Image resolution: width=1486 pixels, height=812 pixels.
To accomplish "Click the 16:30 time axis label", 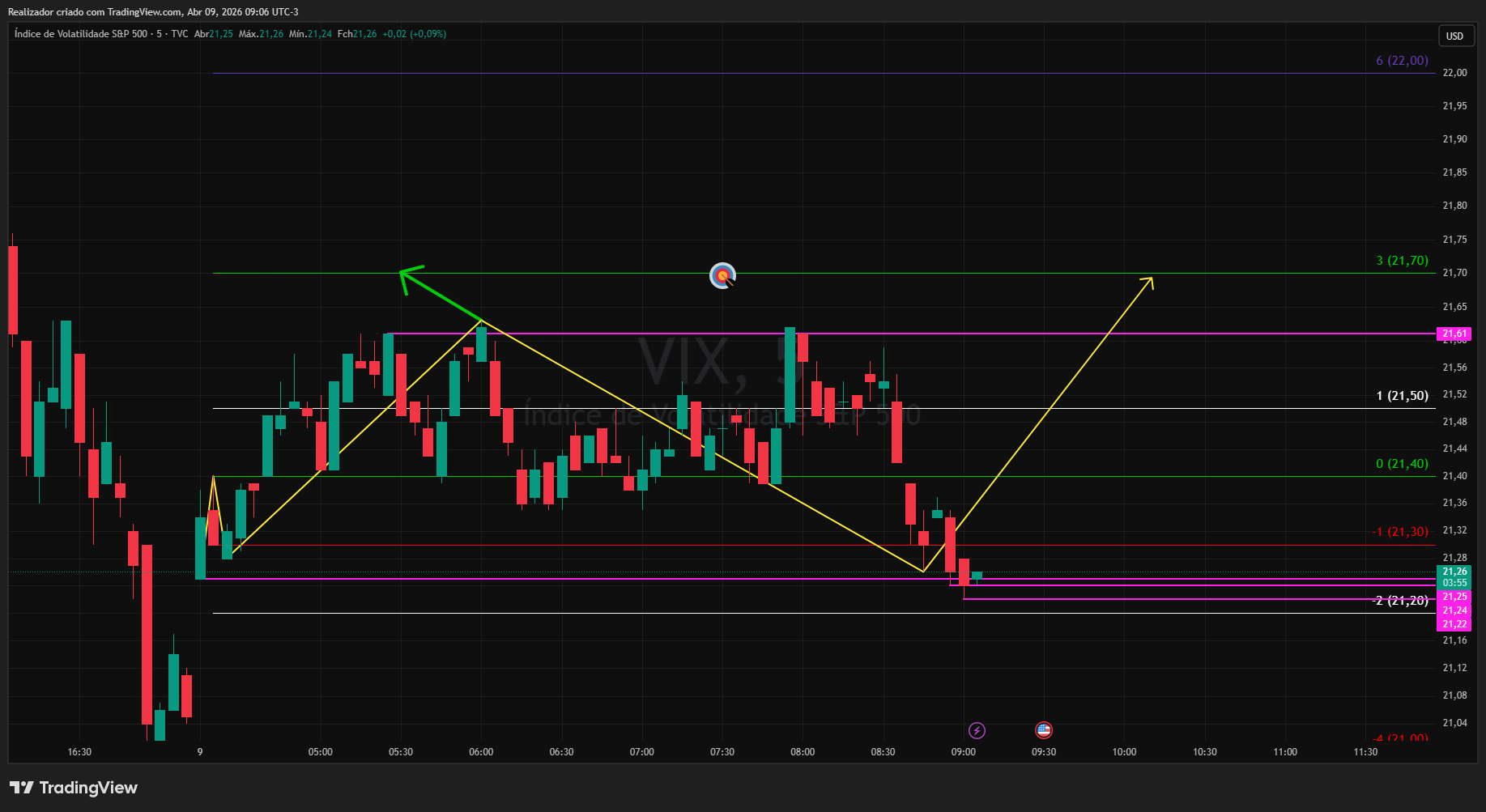I will coord(79,752).
